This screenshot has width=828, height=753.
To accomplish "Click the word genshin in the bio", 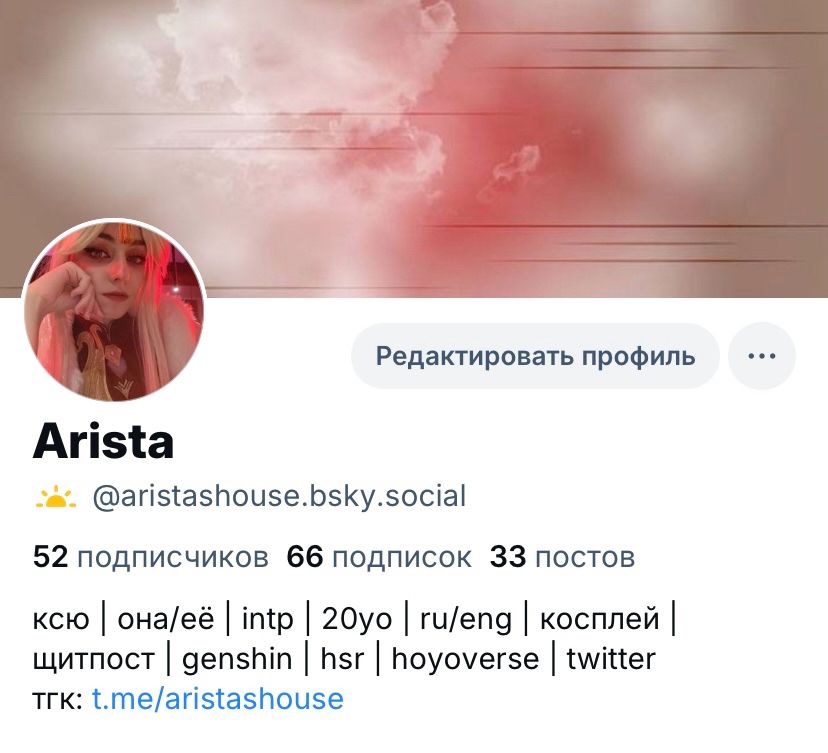I will click(x=237, y=659).
